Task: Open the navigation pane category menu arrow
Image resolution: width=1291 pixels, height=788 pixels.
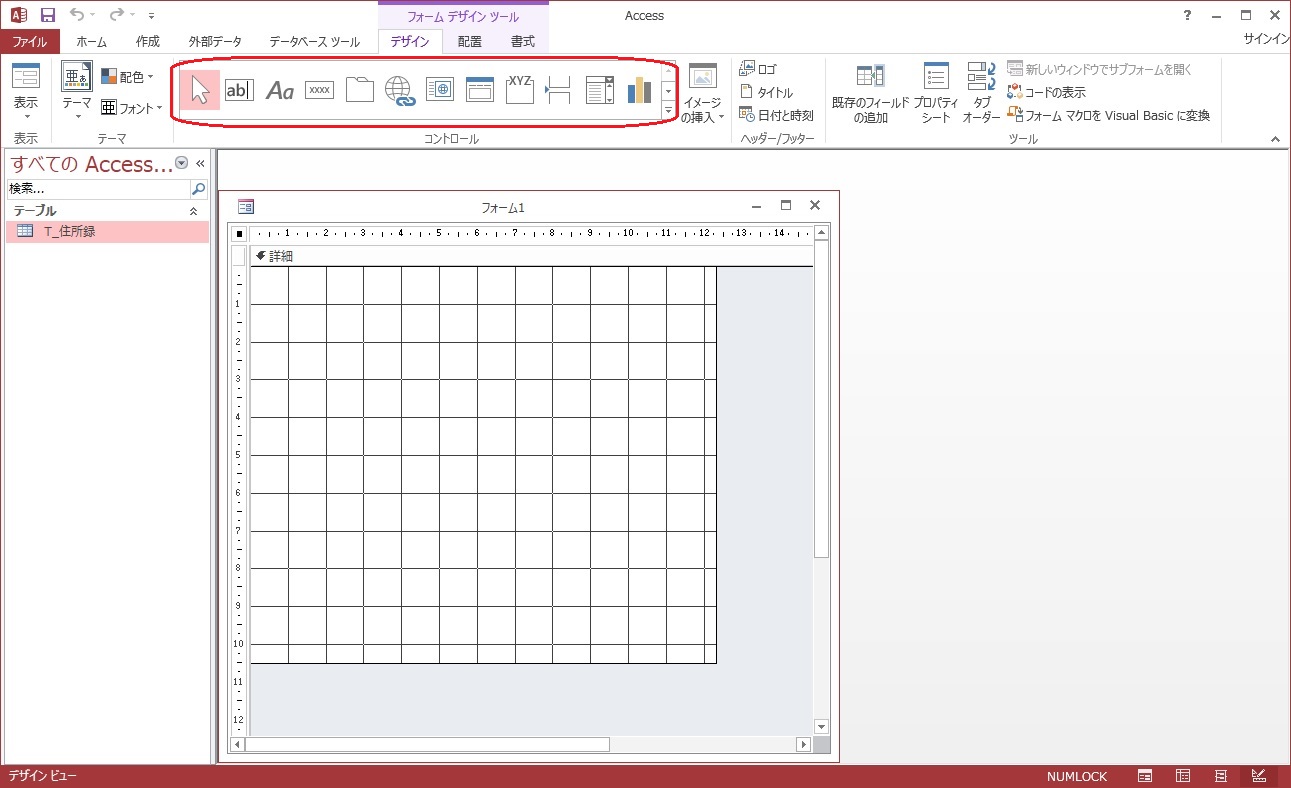Action: click(x=181, y=163)
